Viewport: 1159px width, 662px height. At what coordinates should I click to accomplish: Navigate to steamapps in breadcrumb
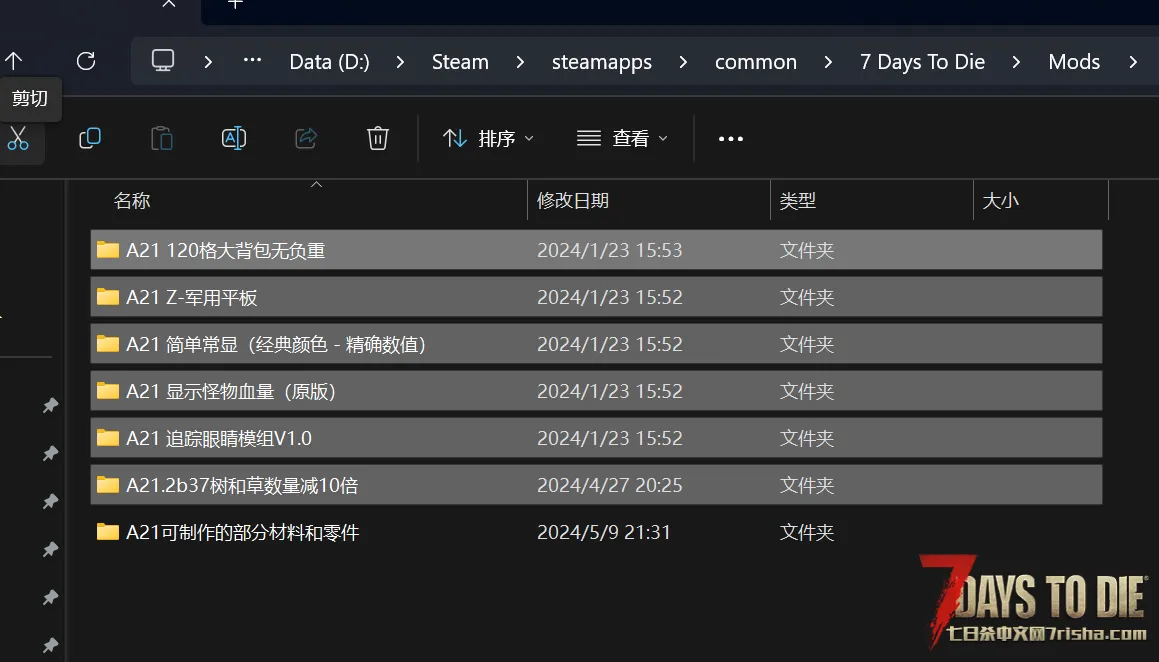pyautogui.click(x=601, y=62)
